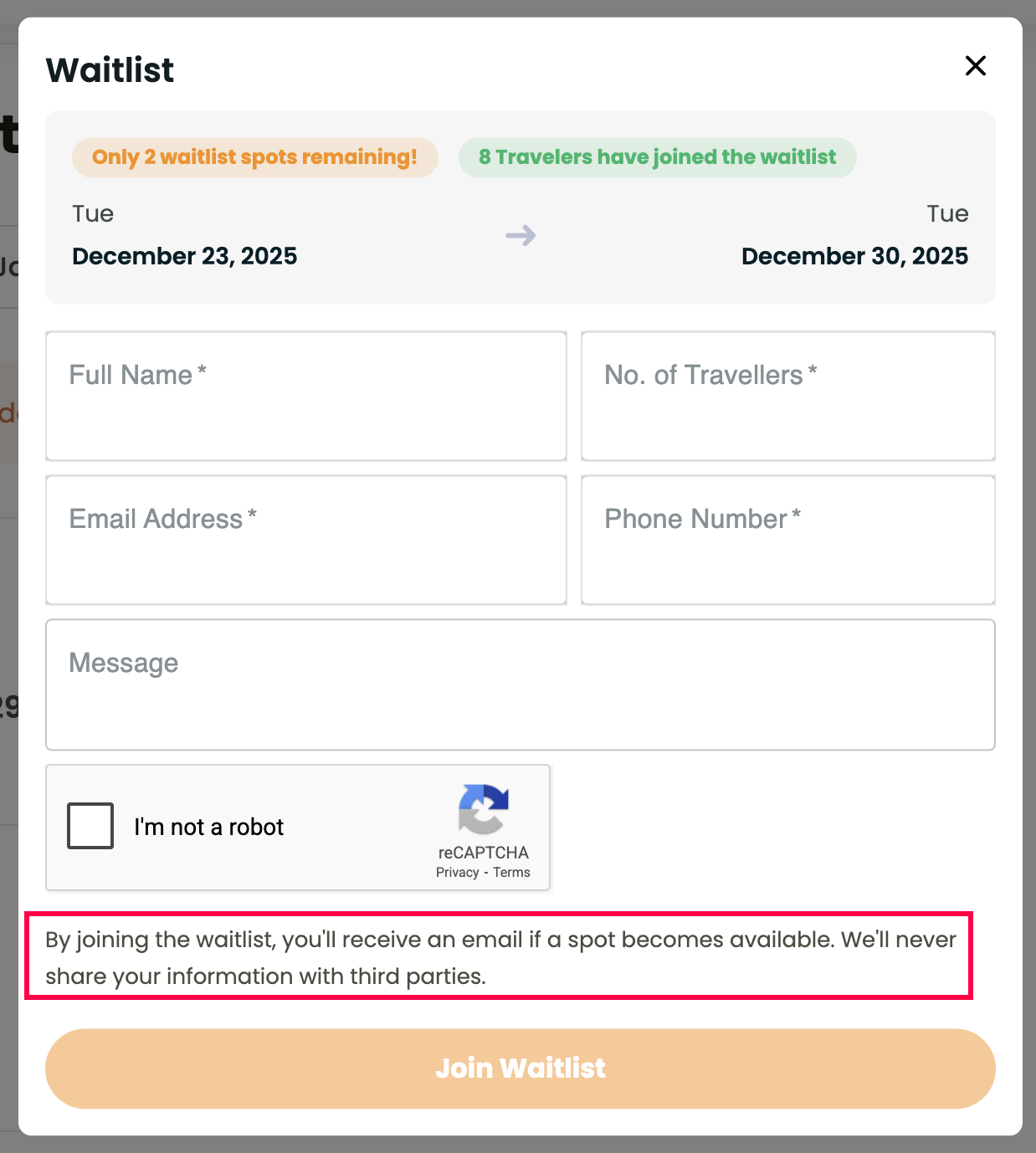Select the Email Address field
1036x1153 pixels.
click(x=306, y=541)
